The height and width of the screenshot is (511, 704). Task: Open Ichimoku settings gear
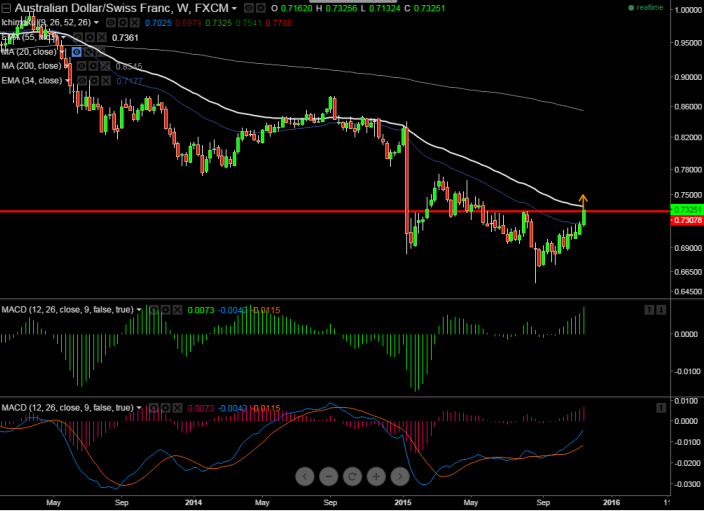click(x=122, y=22)
